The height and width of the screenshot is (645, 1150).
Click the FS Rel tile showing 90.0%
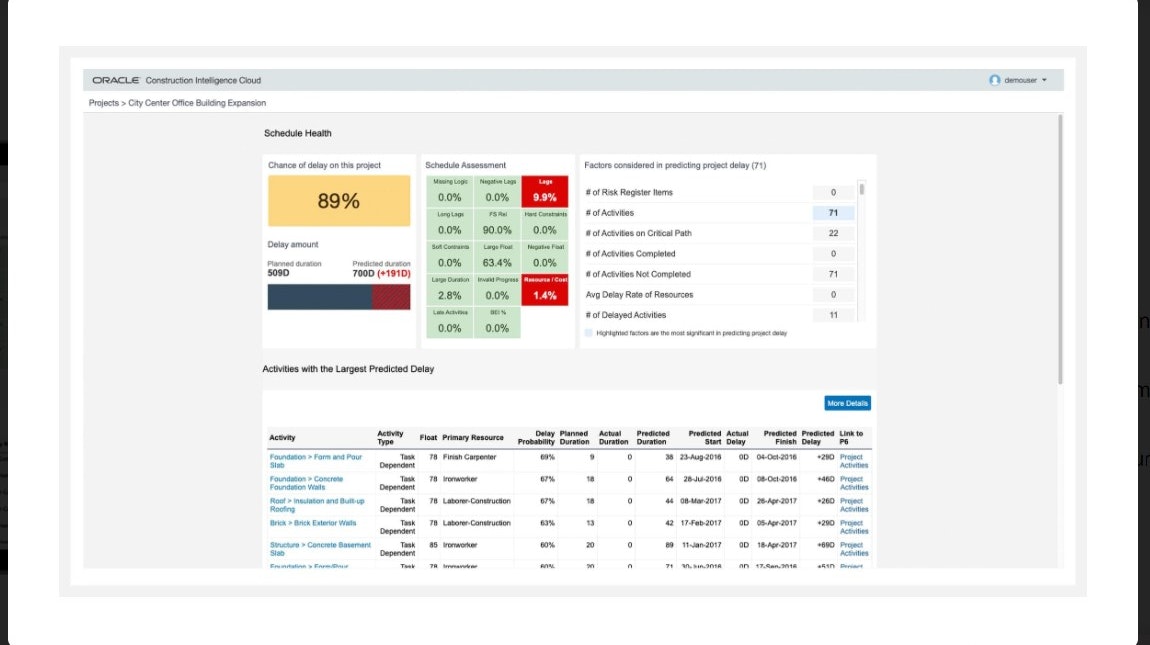pos(496,222)
